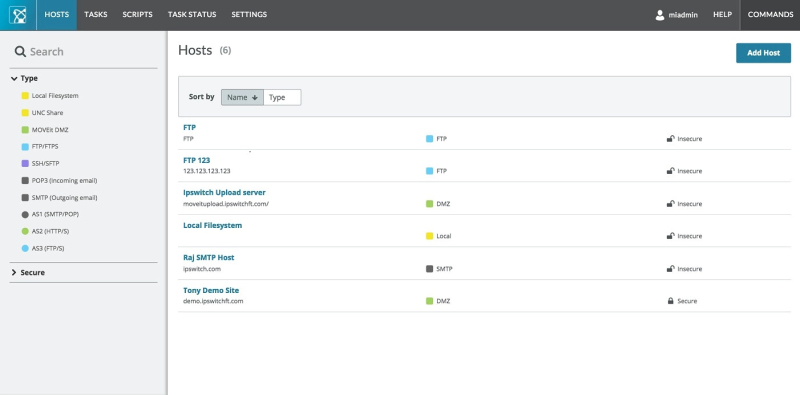Click green DMZ square for Tony Demo Site
Image resolution: width=800 pixels, height=395 pixels.
click(x=430, y=301)
